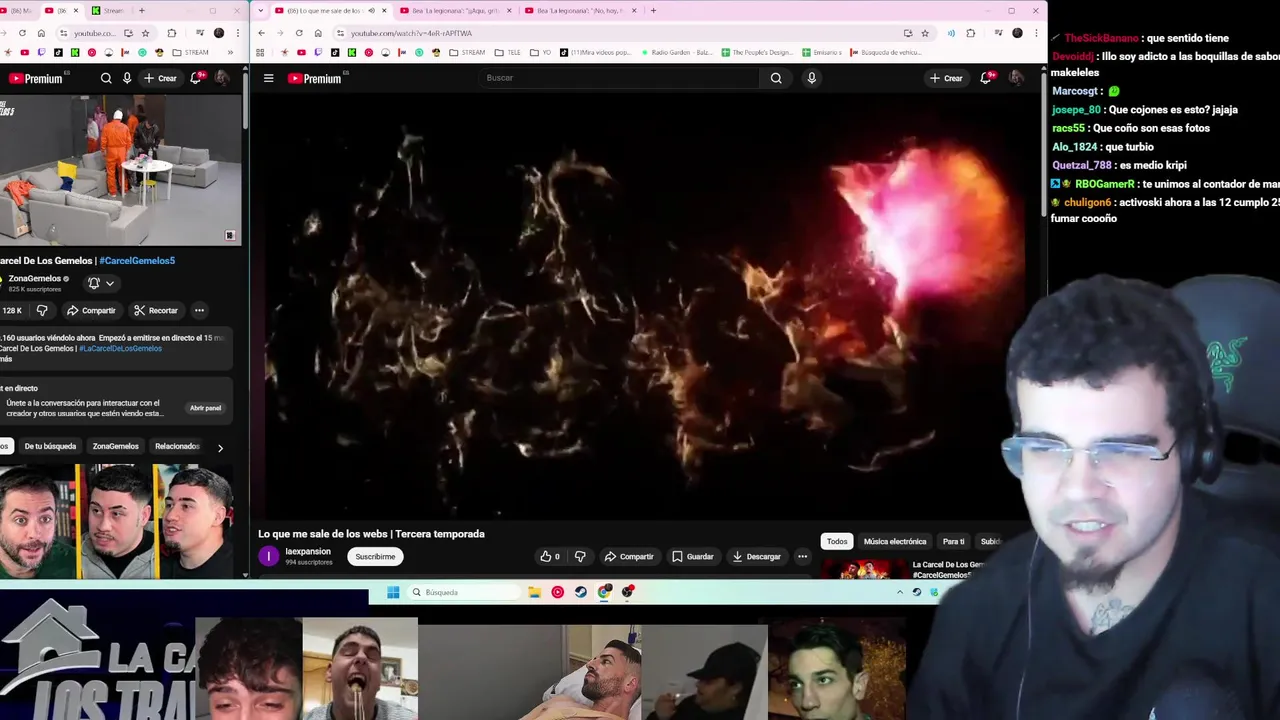1280x720 pixels.
Task: Show more chips with right arrow in left window
Action: pos(220,448)
